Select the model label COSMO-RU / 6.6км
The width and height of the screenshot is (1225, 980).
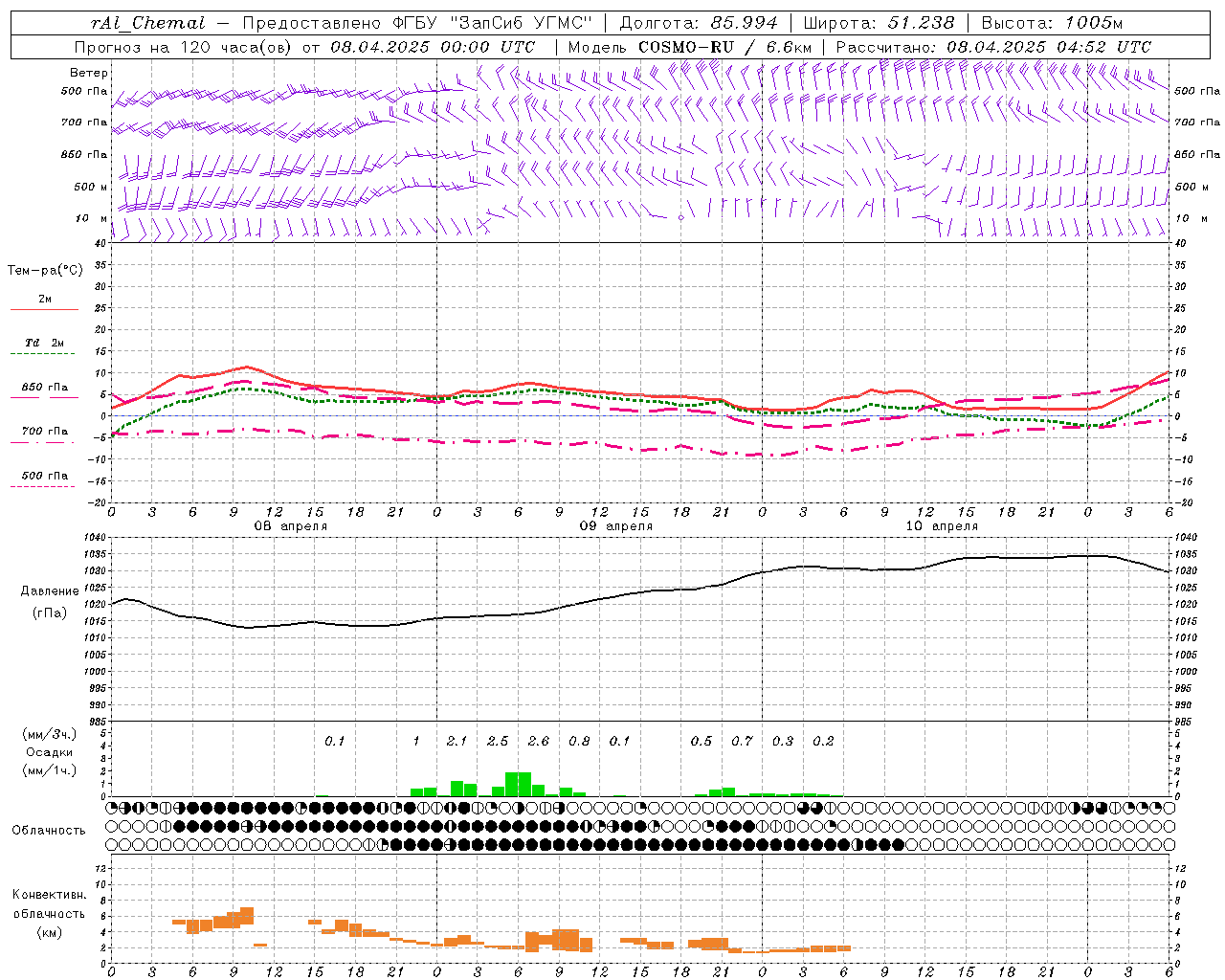pos(724,47)
